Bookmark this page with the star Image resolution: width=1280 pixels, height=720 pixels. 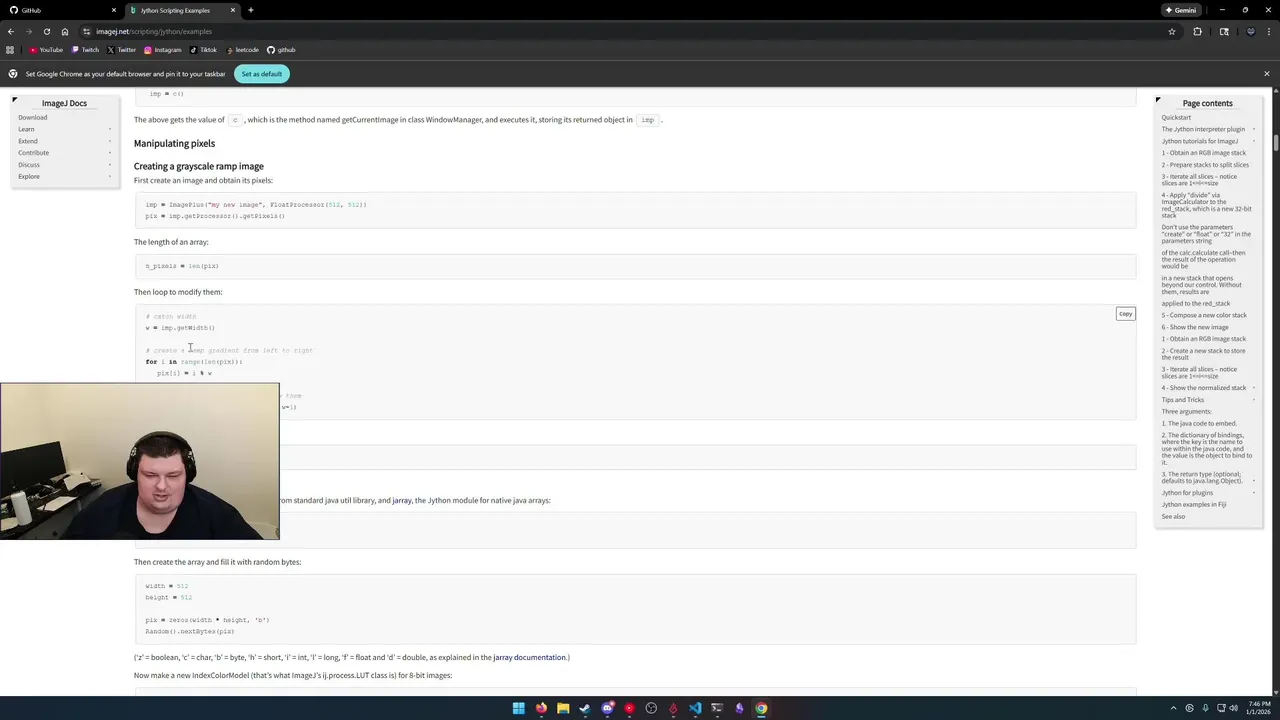tap(1172, 31)
